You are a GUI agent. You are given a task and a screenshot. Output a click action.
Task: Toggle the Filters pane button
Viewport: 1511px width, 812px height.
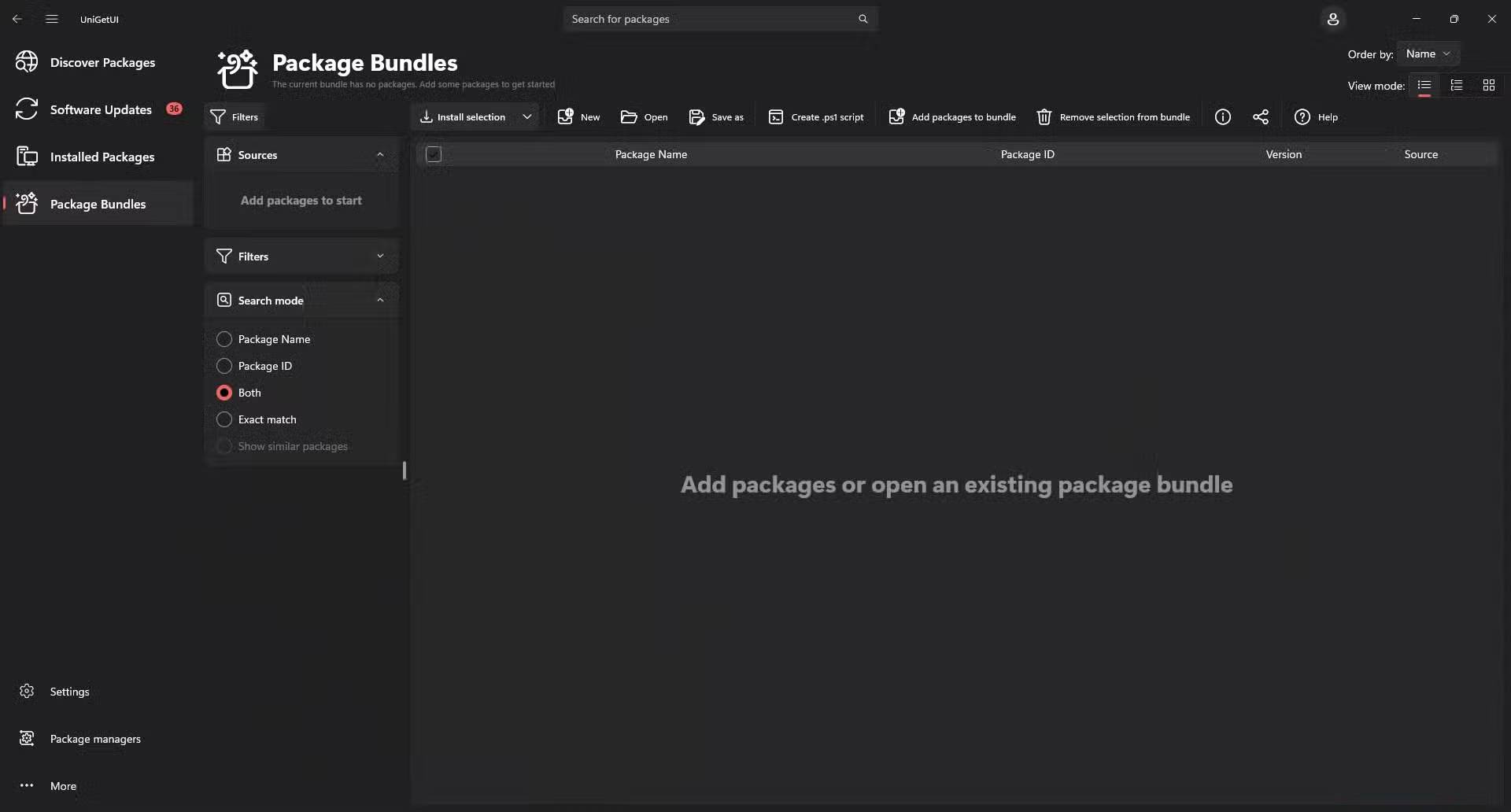coord(235,117)
